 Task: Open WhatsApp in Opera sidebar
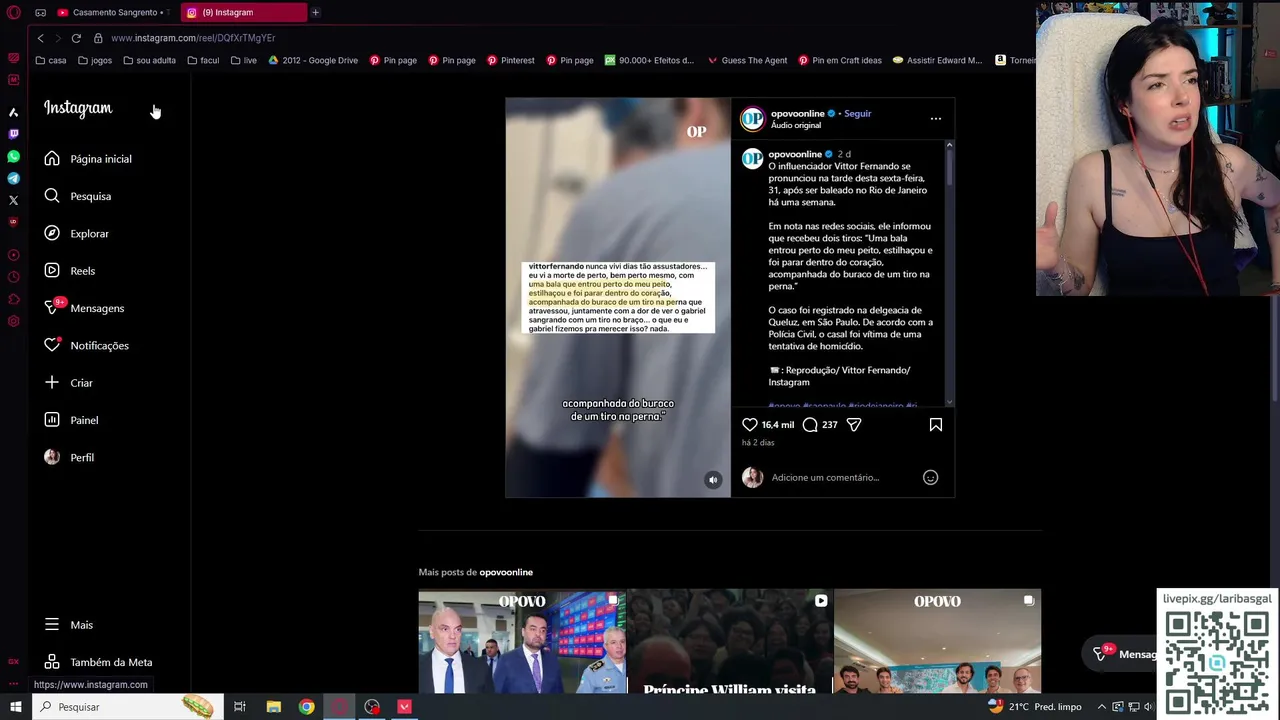(x=13, y=156)
